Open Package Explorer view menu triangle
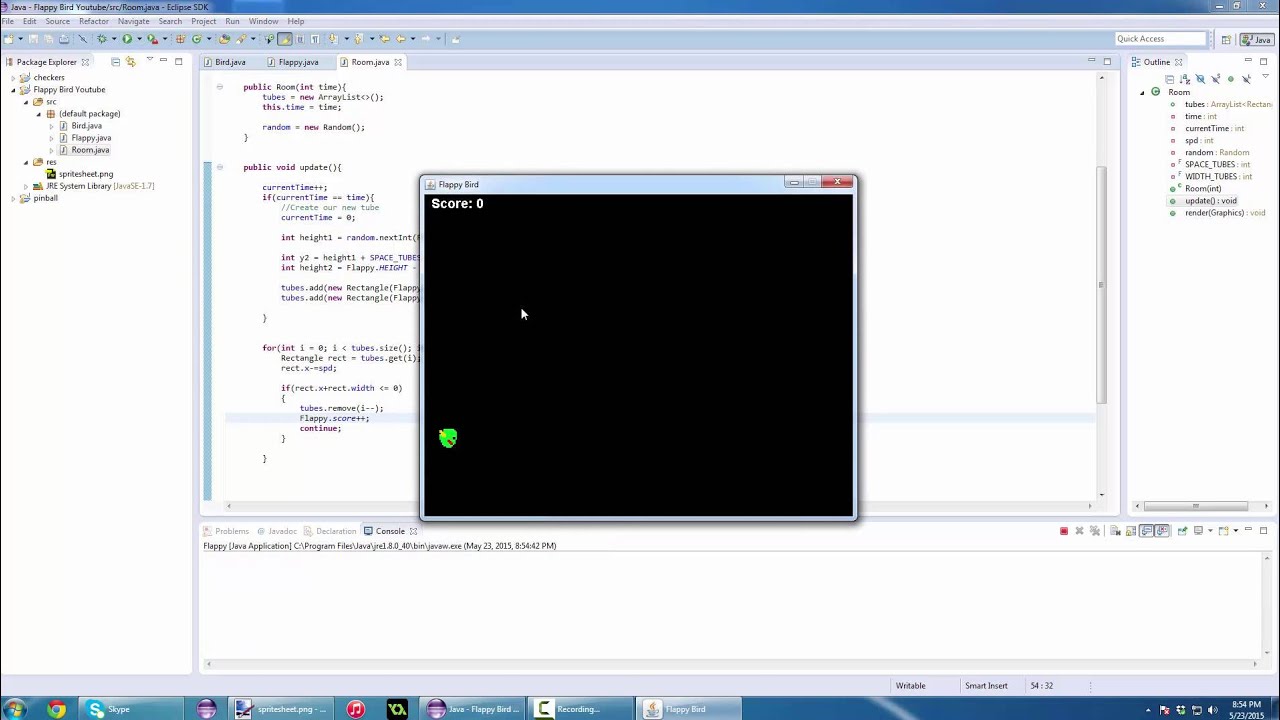Viewport: 1280px width, 720px height. 149,61
